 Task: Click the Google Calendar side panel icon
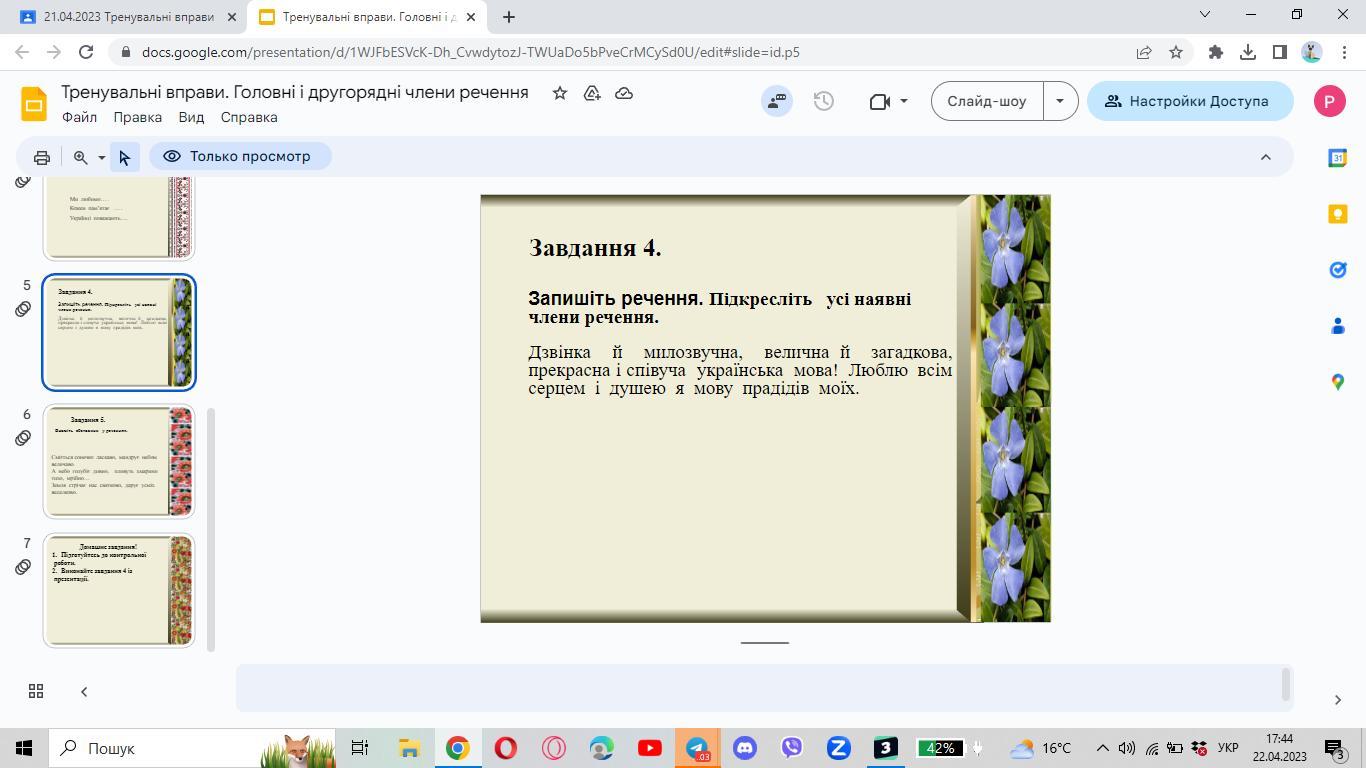tap(1337, 158)
